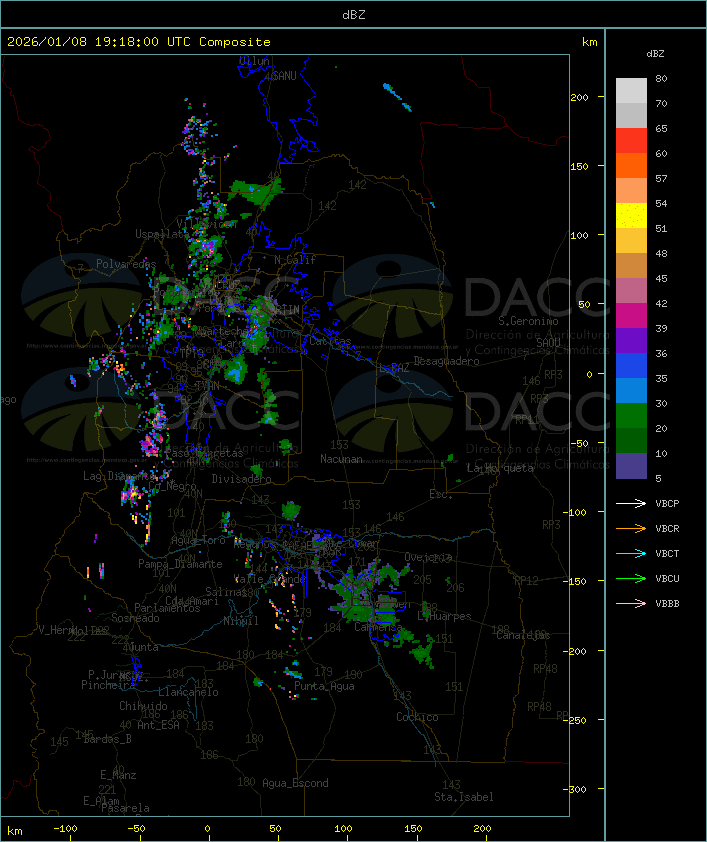Click the Nacunan label on the map
The image size is (707, 842).
pos(341,459)
